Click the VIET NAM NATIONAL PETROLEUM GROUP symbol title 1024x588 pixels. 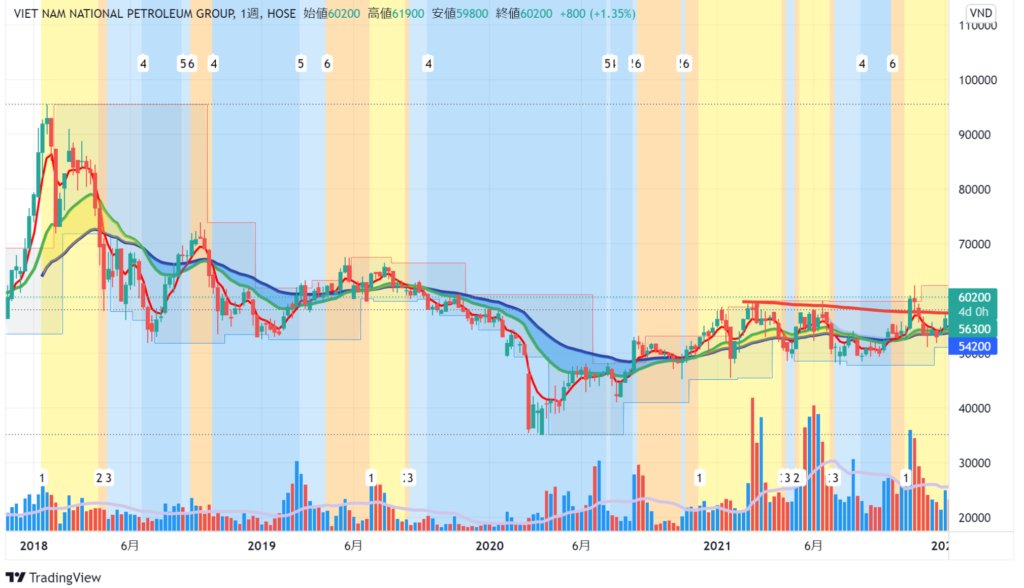coord(124,13)
